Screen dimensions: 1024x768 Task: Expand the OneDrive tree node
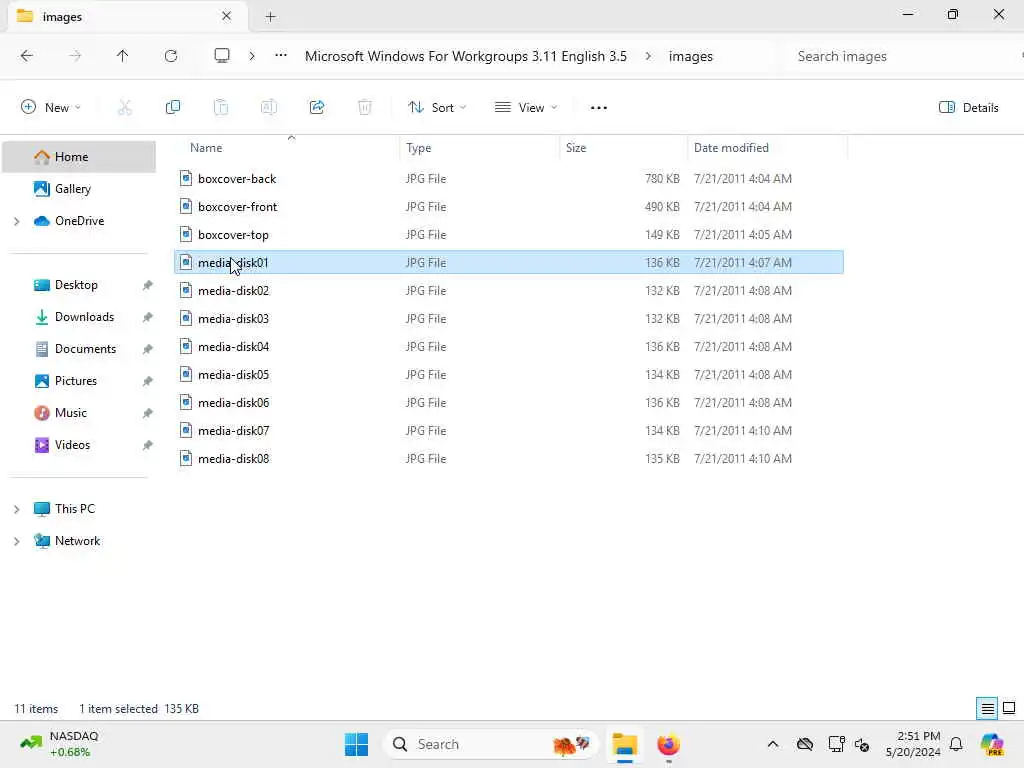17,221
